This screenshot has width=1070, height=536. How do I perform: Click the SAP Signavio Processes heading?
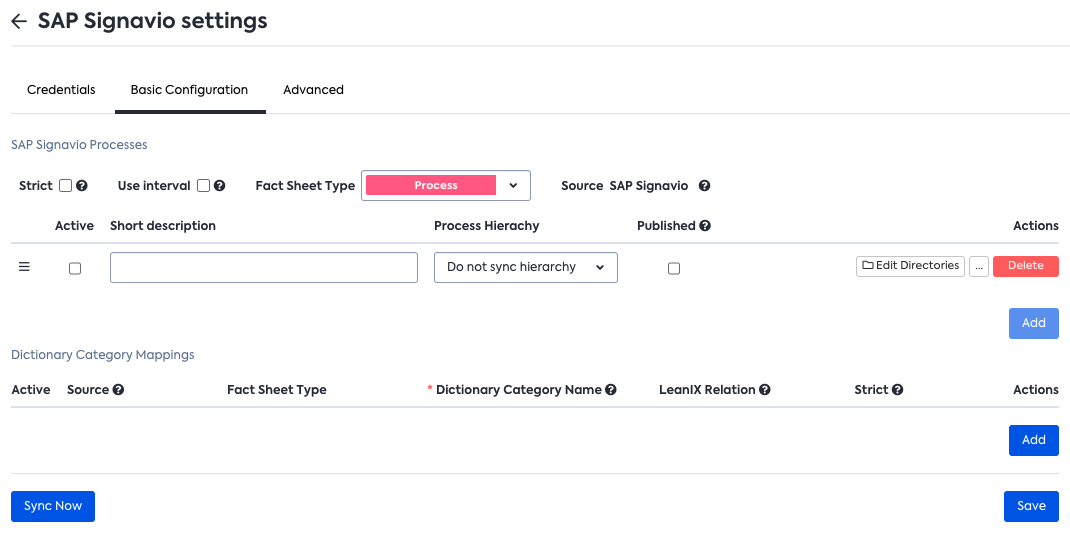(79, 145)
